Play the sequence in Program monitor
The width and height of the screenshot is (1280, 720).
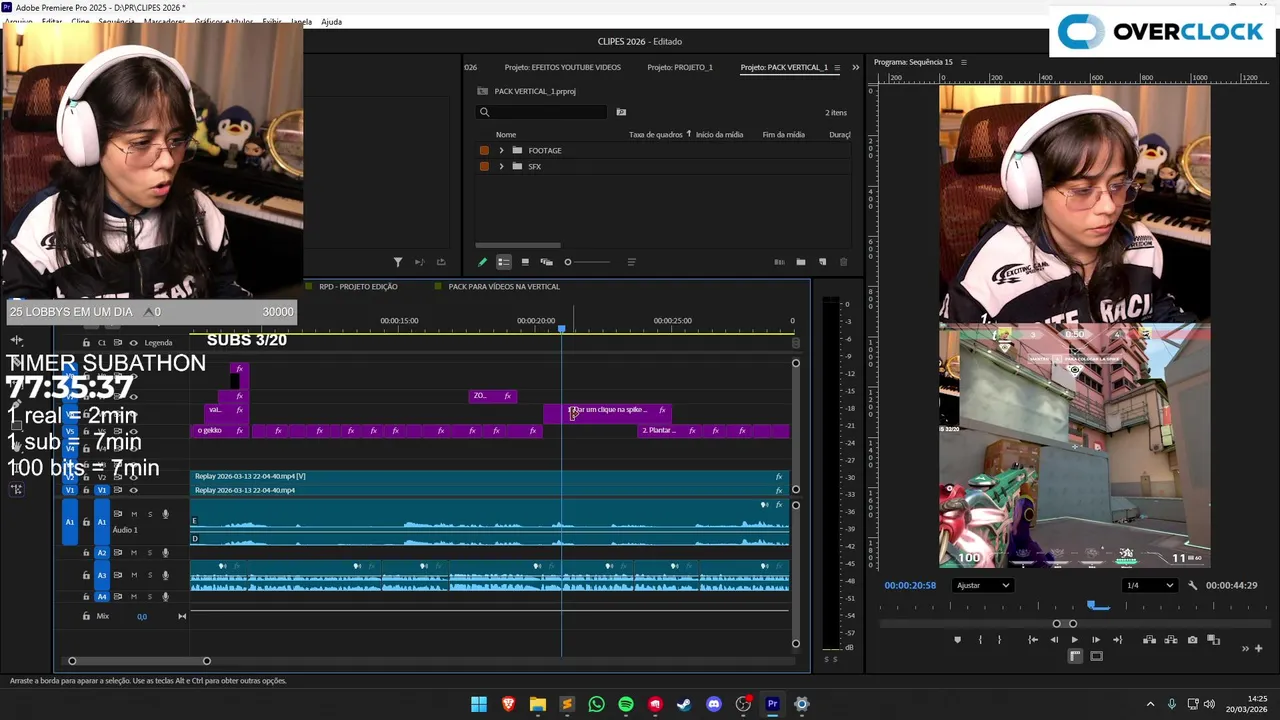[x=1075, y=640]
